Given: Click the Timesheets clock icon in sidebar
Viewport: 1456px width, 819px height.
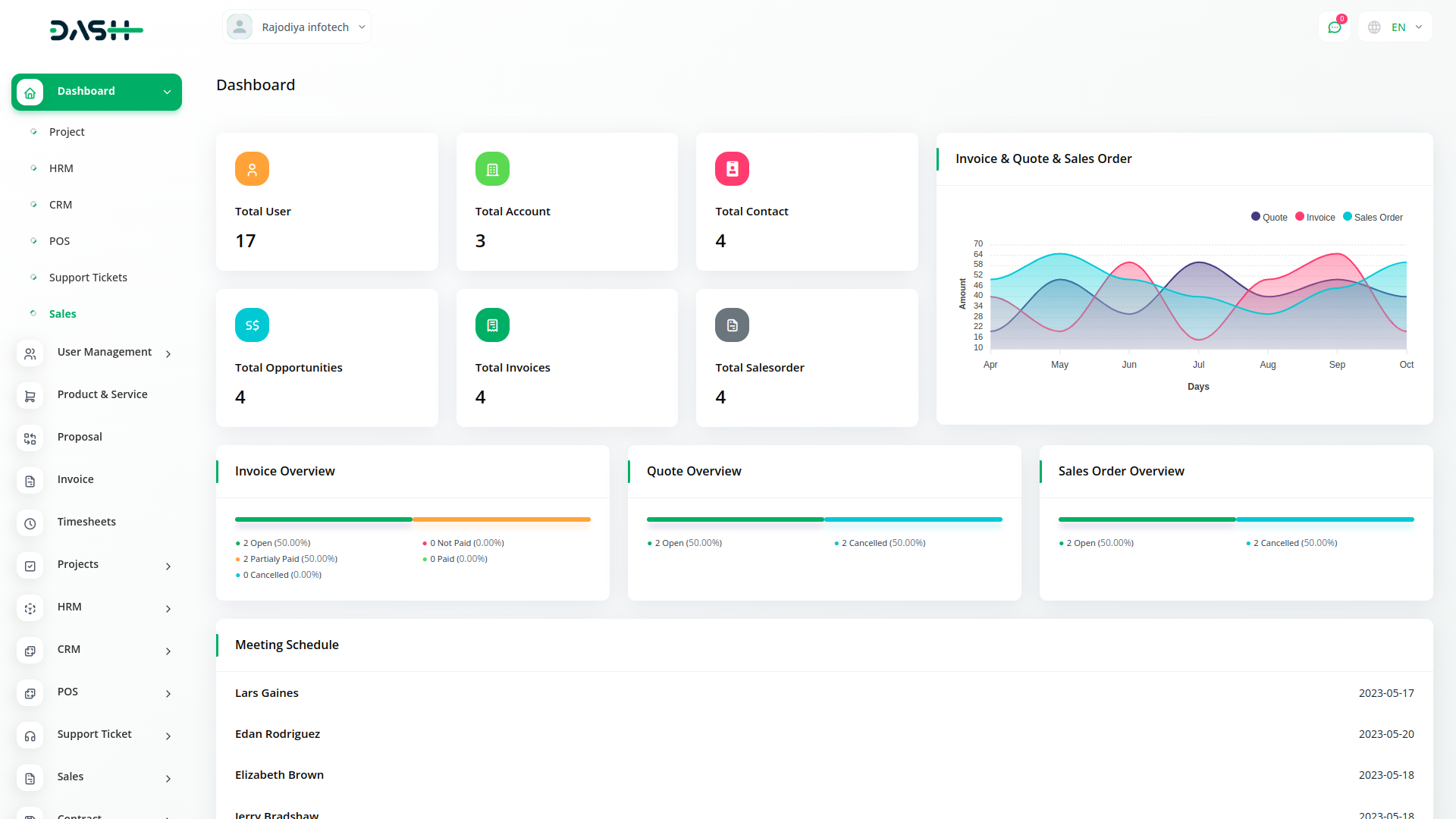Looking at the screenshot, I should click(x=30, y=523).
